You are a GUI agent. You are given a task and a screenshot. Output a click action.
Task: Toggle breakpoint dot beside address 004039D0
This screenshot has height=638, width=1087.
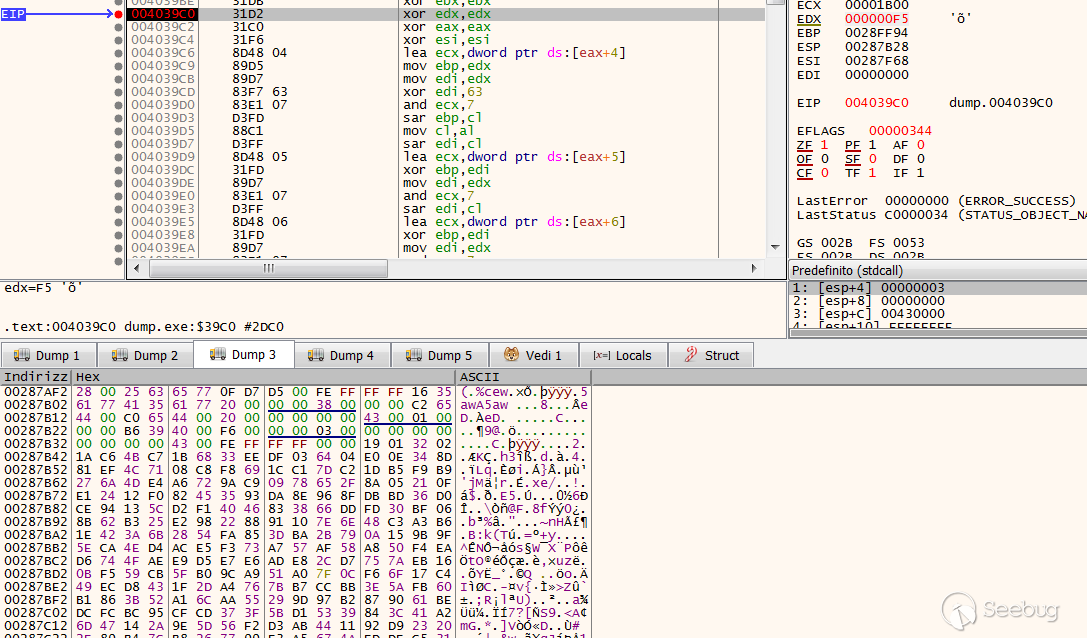coord(119,105)
